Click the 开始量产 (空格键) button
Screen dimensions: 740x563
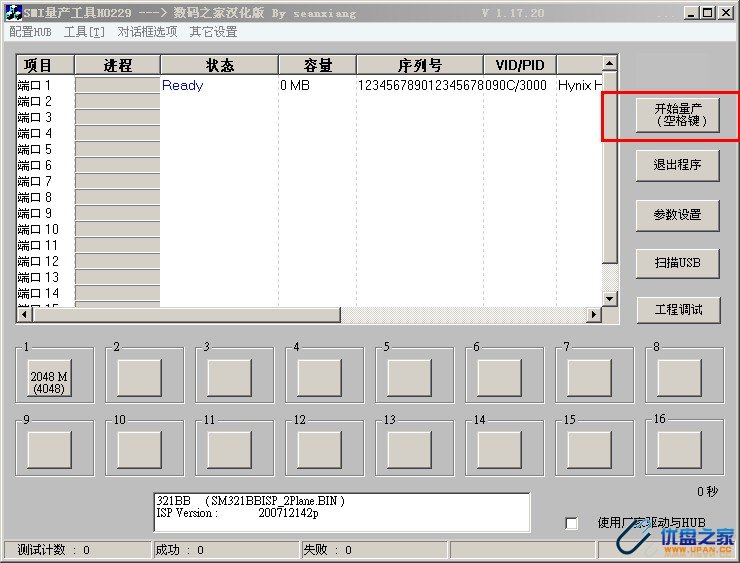coord(678,115)
